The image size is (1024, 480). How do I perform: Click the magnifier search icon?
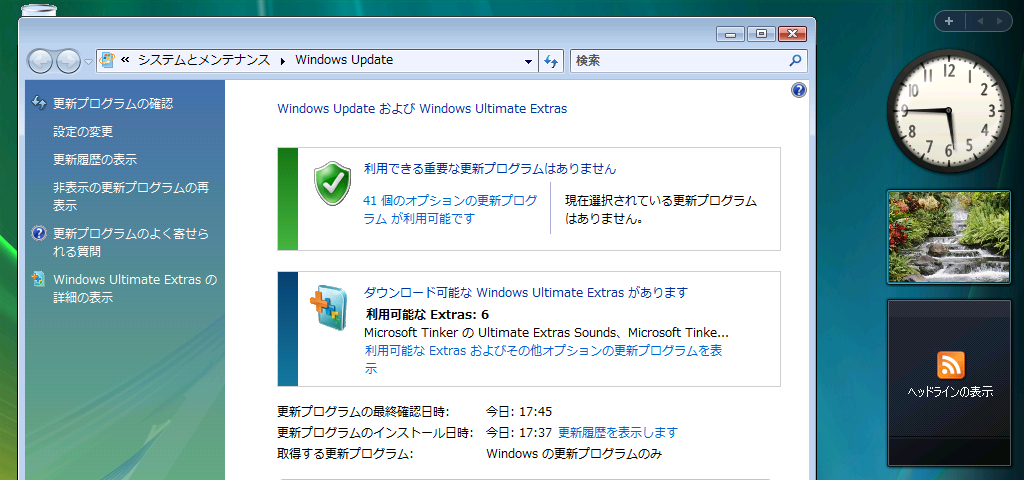[795, 61]
